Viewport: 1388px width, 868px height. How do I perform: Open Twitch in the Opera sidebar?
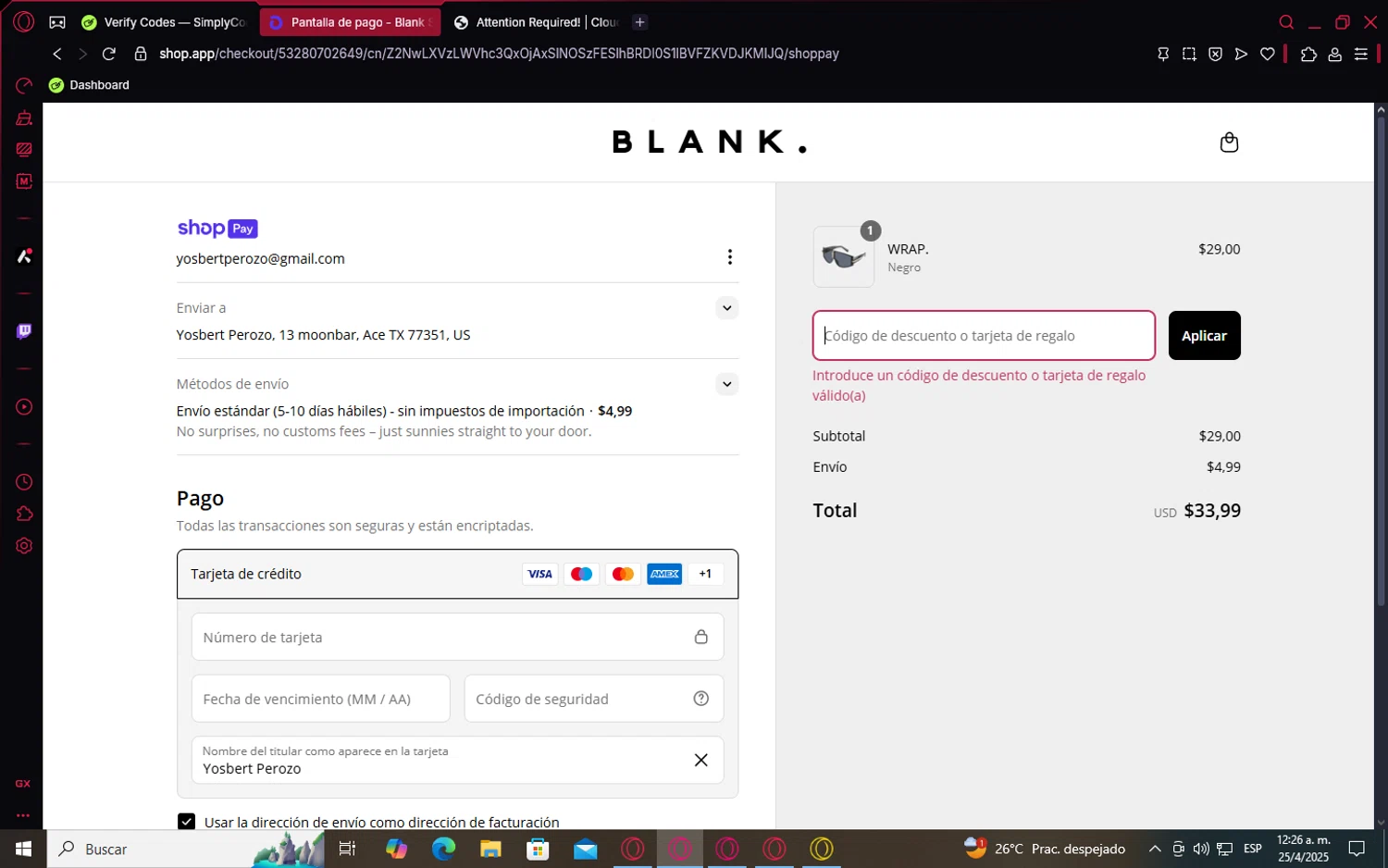pyautogui.click(x=24, y=331)
